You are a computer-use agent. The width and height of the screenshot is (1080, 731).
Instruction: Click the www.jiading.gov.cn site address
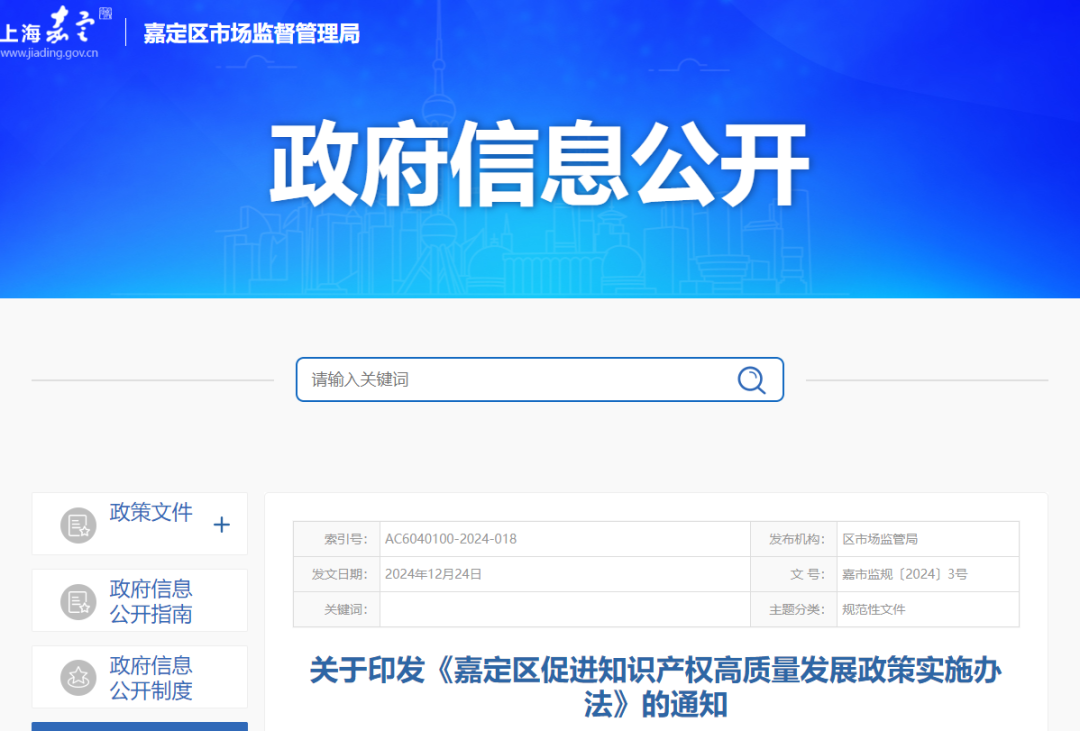coord(49,53)
